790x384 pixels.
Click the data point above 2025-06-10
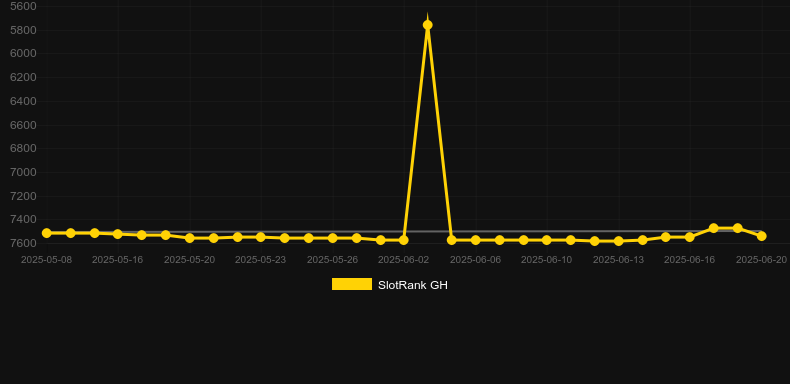(x=547, y=240)
